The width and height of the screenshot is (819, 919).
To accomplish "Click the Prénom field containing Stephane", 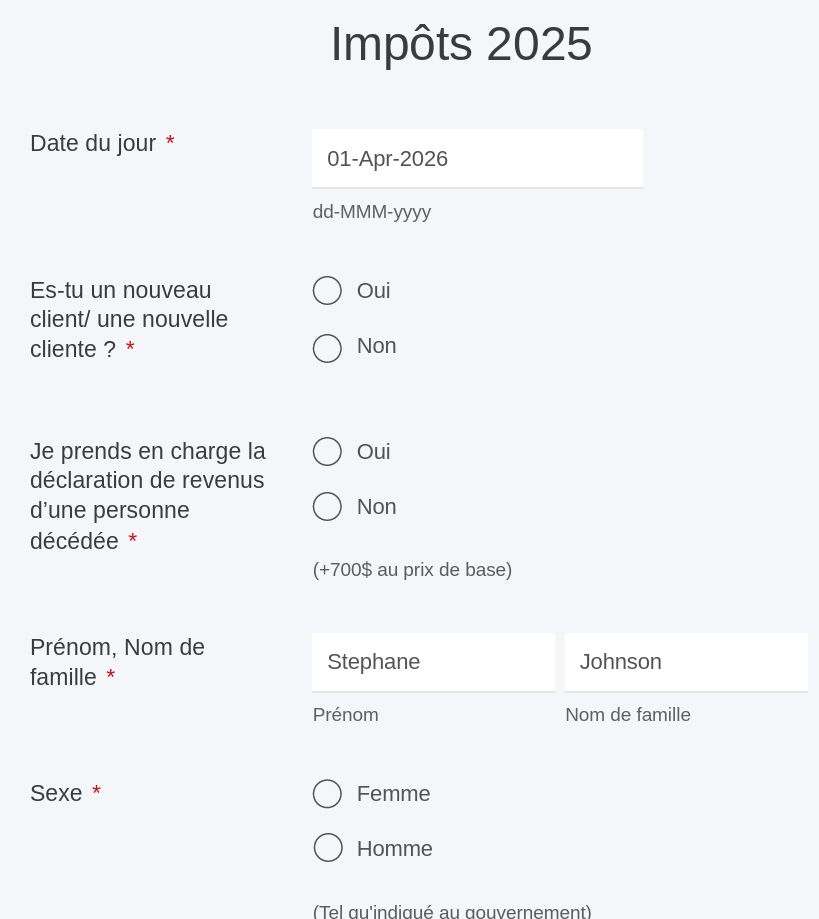I will (x=433, y=662).
